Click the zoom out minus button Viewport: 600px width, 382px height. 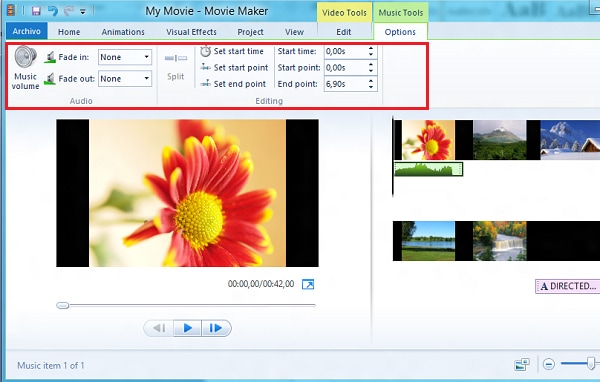click(x=548, y=364)
